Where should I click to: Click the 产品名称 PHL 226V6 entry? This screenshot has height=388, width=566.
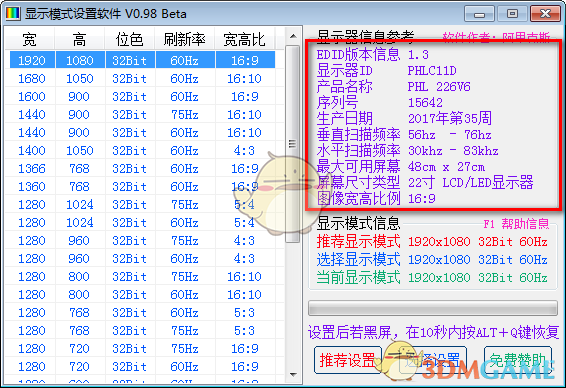(393, 87)
